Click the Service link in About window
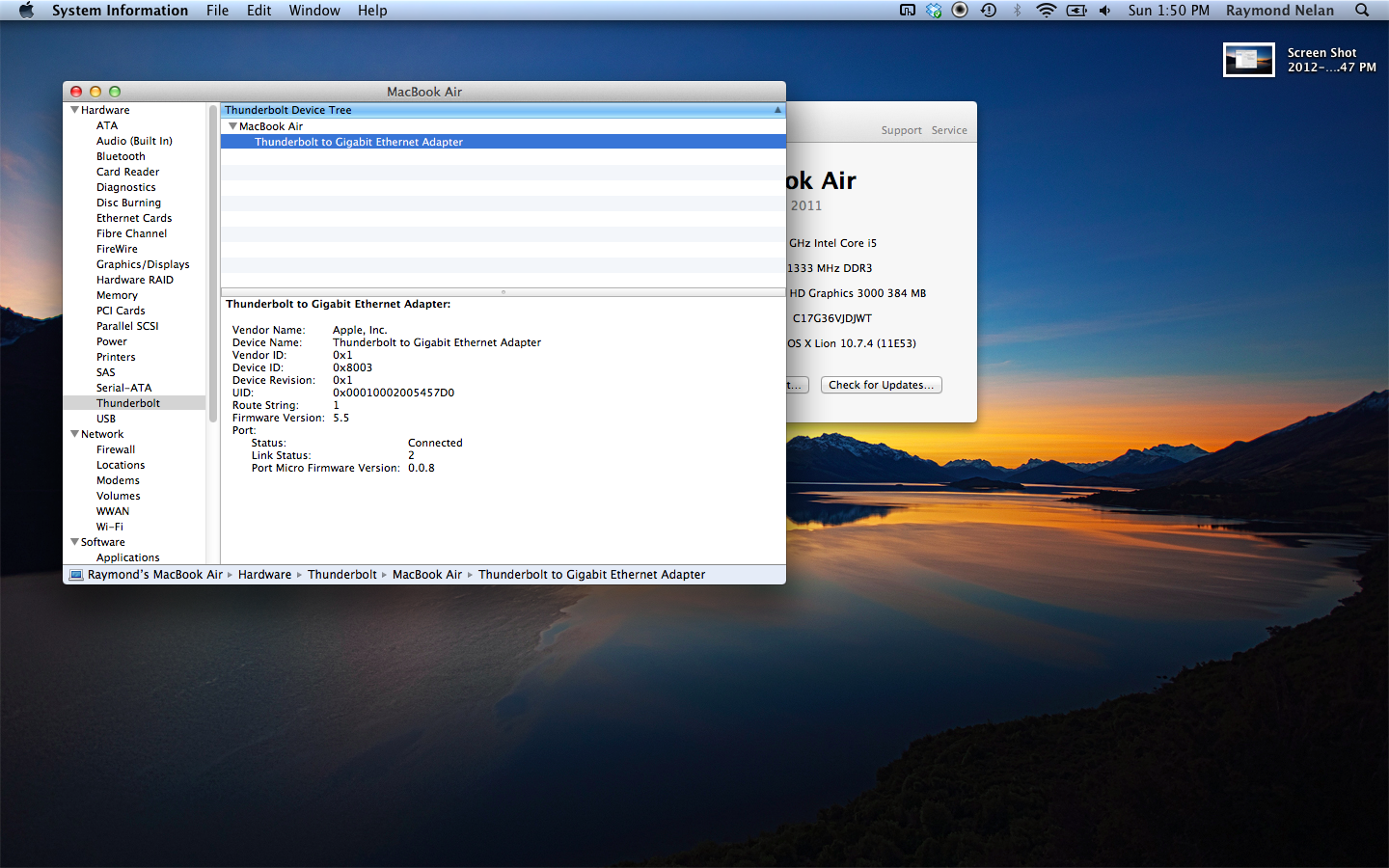The height and width of the screenshot is (868, 1389). [x=949, y=130]
